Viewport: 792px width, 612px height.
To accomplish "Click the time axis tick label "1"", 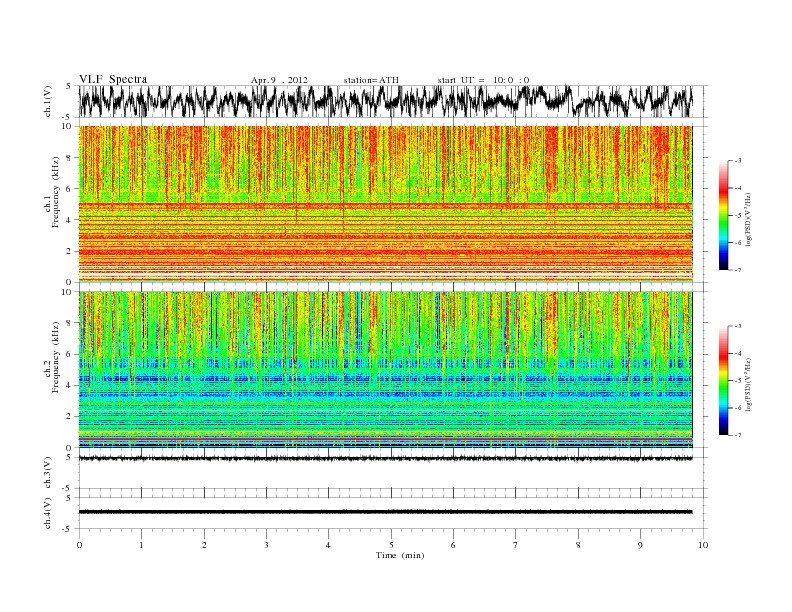I will (x=142, y=545).
